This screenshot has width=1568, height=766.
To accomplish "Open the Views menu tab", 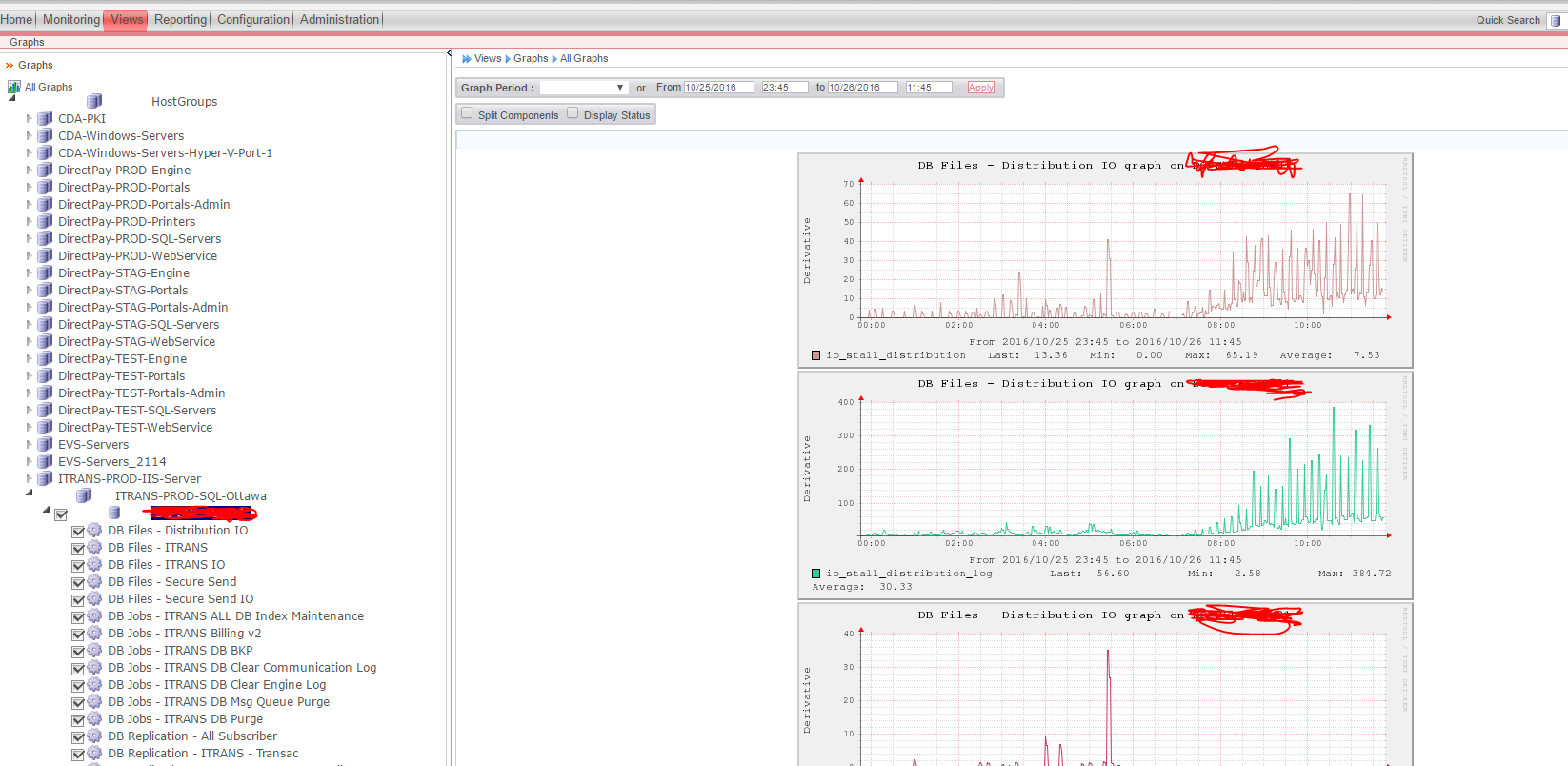I will pyautogui.click(x=126, y=19).
